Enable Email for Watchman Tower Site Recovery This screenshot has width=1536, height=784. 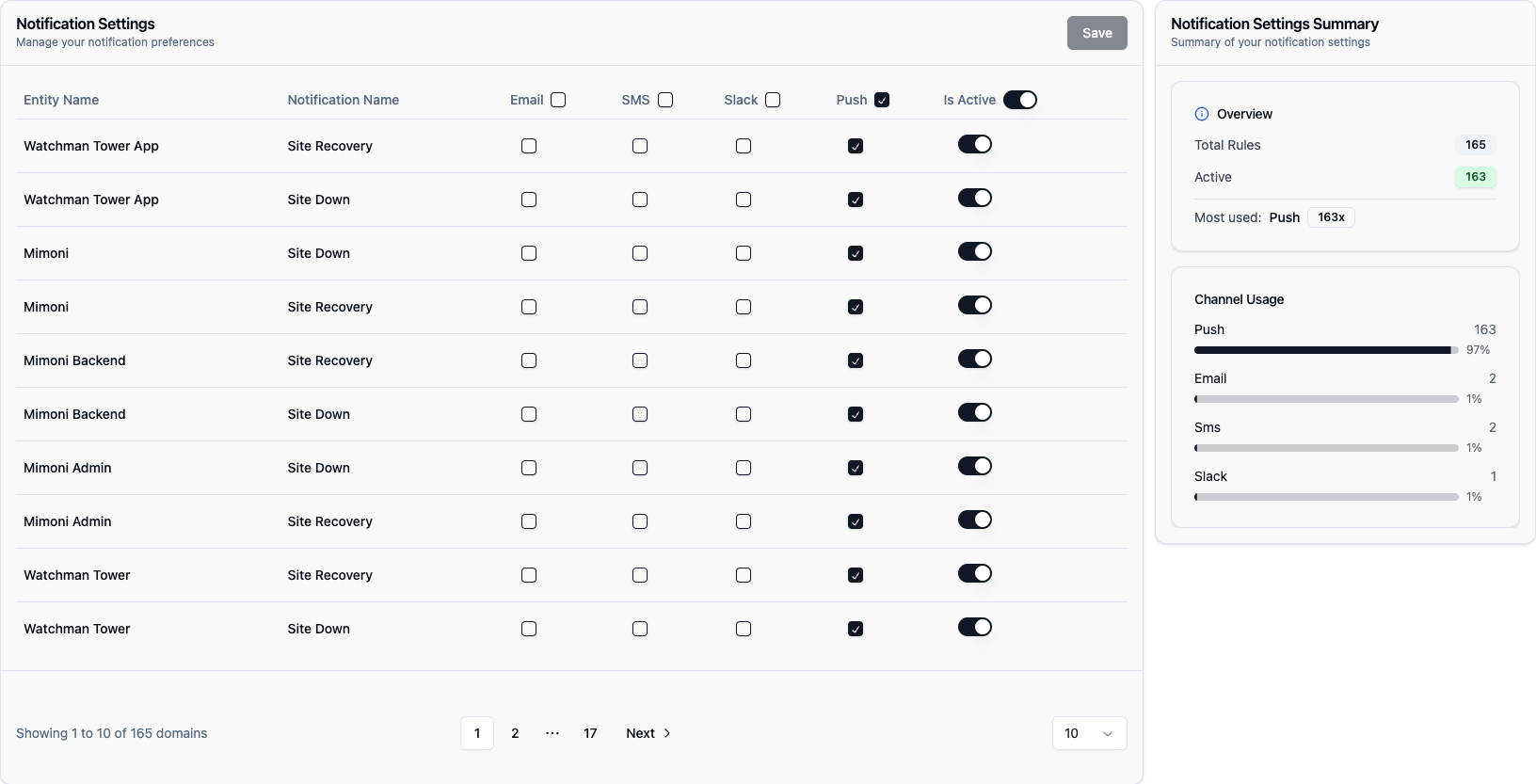[529, 575]
